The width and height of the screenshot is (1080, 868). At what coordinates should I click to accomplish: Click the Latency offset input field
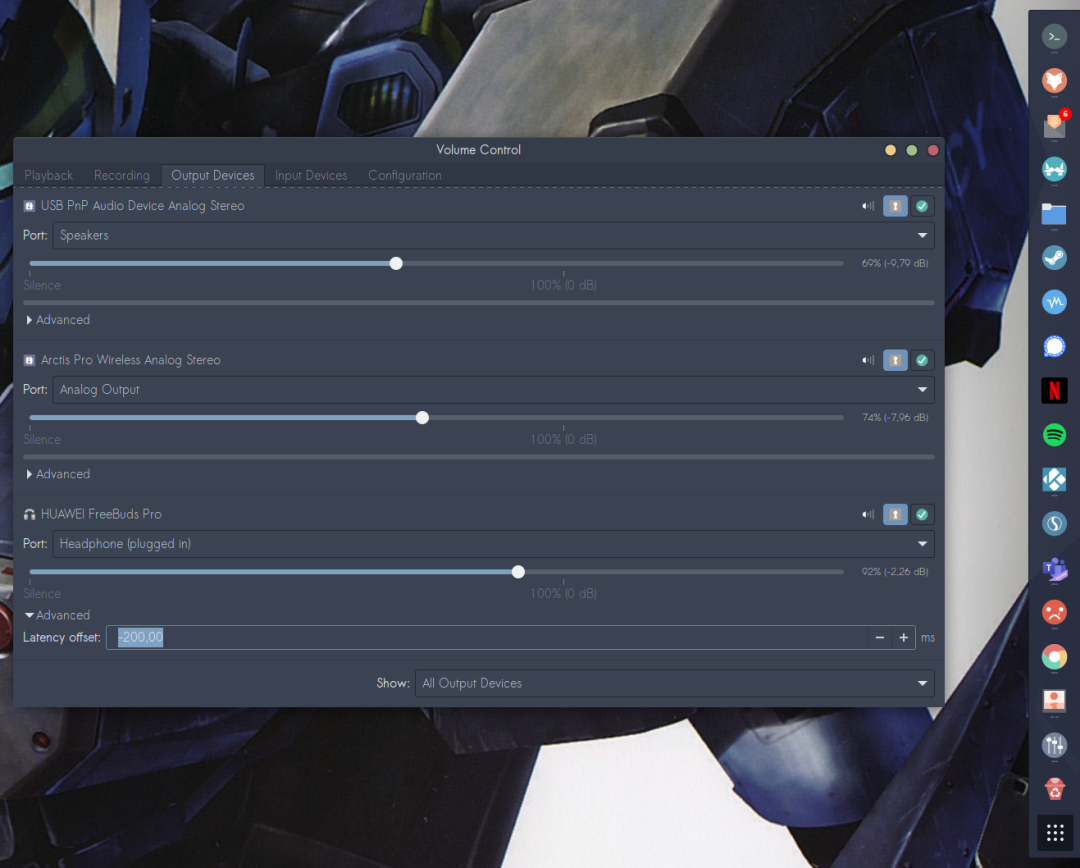[x=487, y=638]
